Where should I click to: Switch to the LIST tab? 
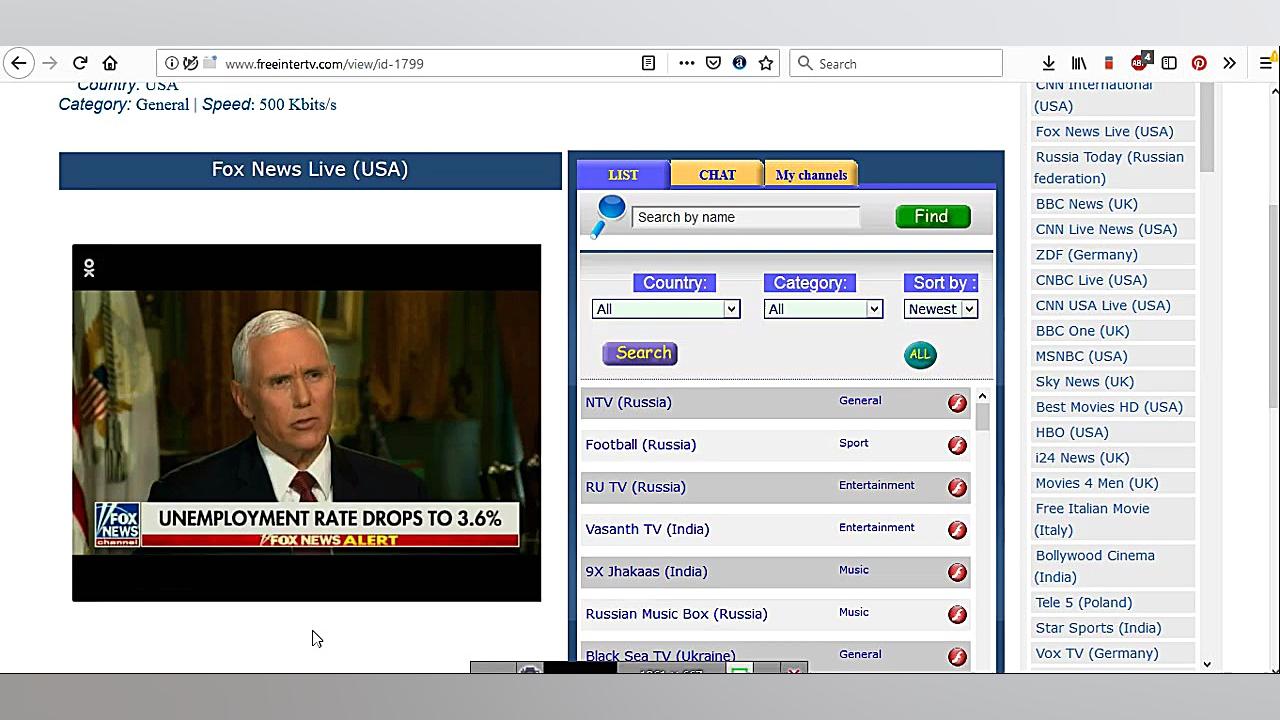(x=623, y=175)
